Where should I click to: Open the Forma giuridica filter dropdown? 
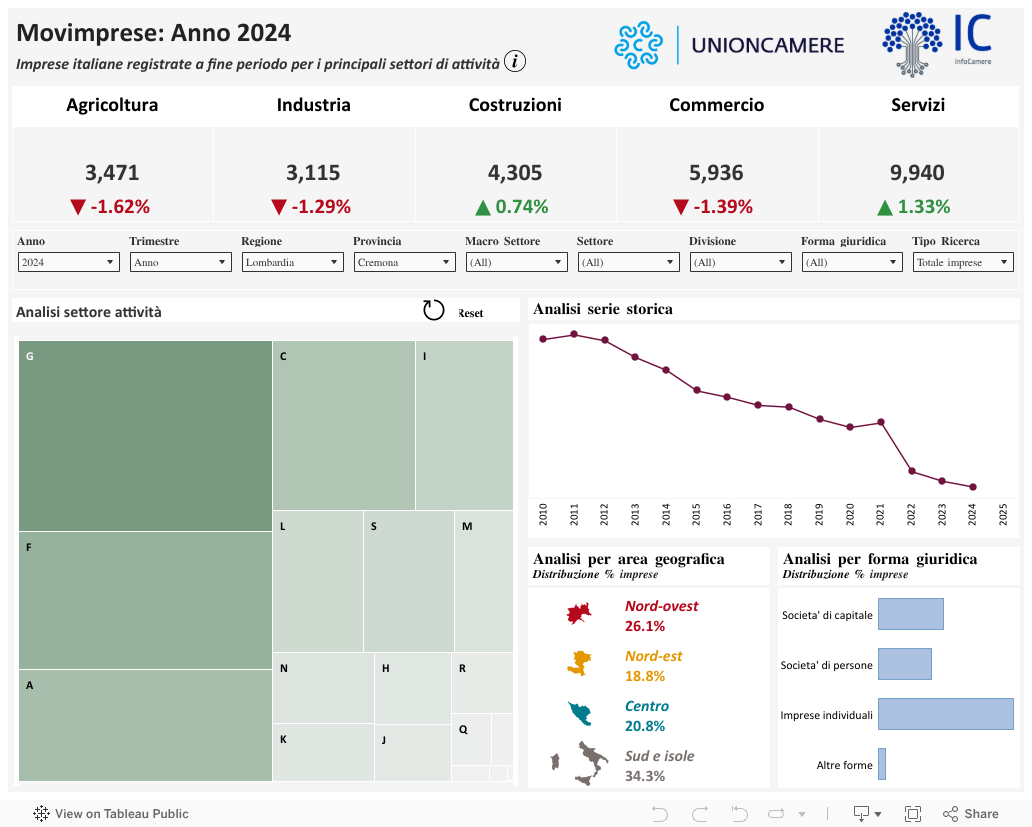click(851, 262)
